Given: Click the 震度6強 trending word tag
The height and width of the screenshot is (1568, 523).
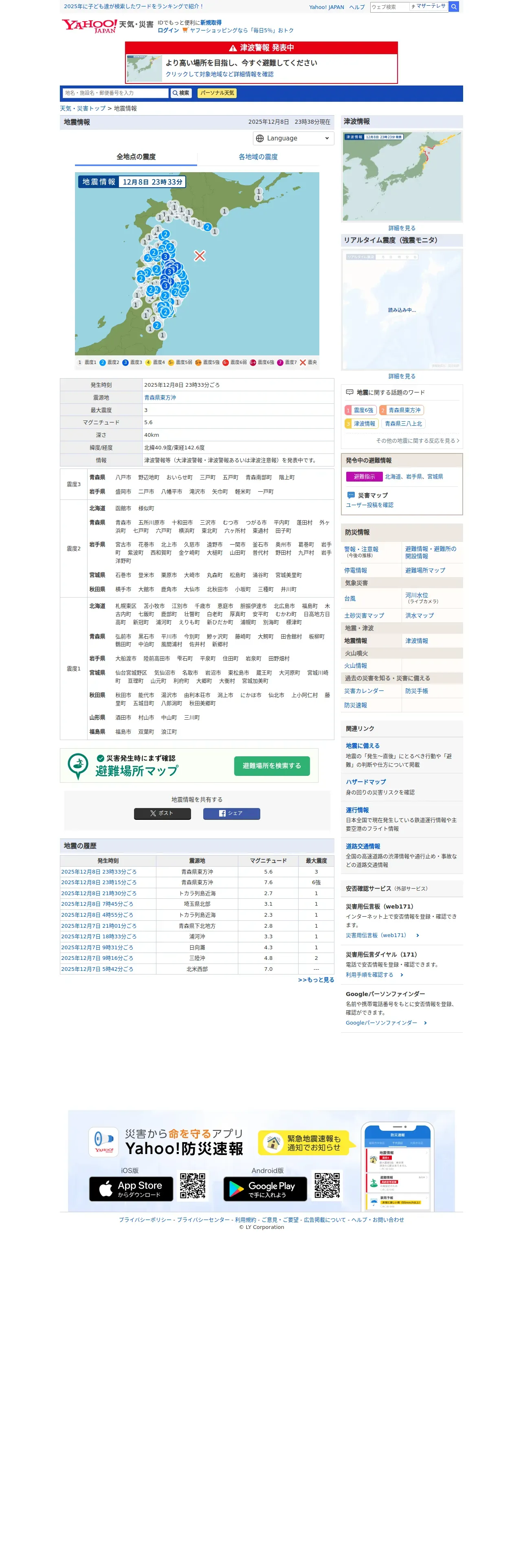Looking at the screenshot, I should (360, 410).
